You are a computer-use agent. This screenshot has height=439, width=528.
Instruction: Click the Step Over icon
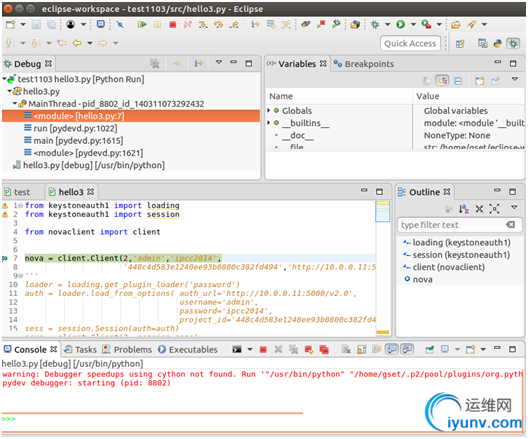coord(219,25)
